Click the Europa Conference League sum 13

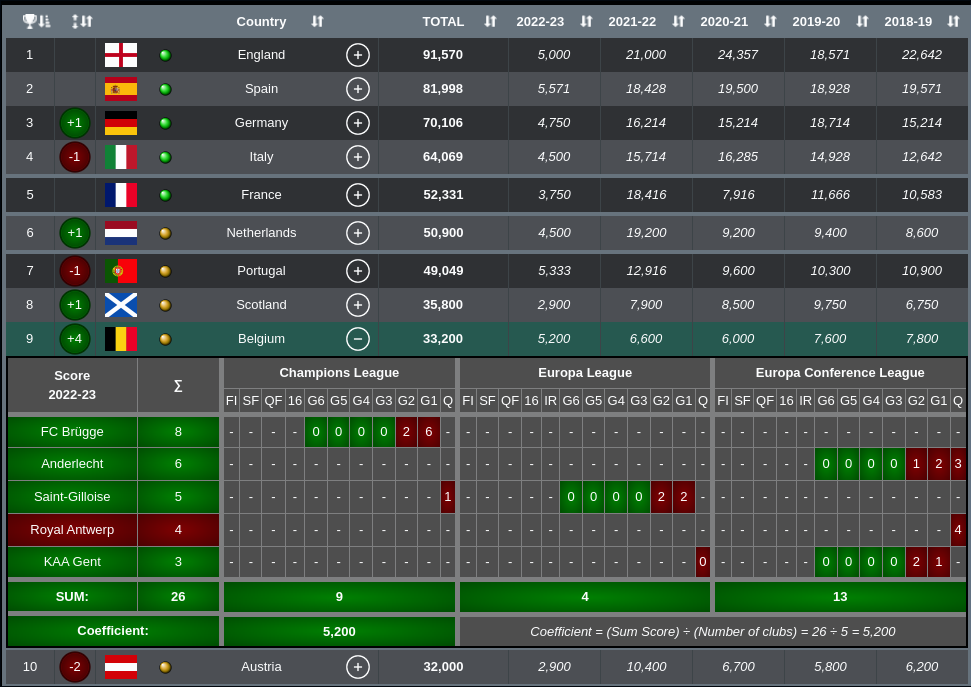(840, 597)
